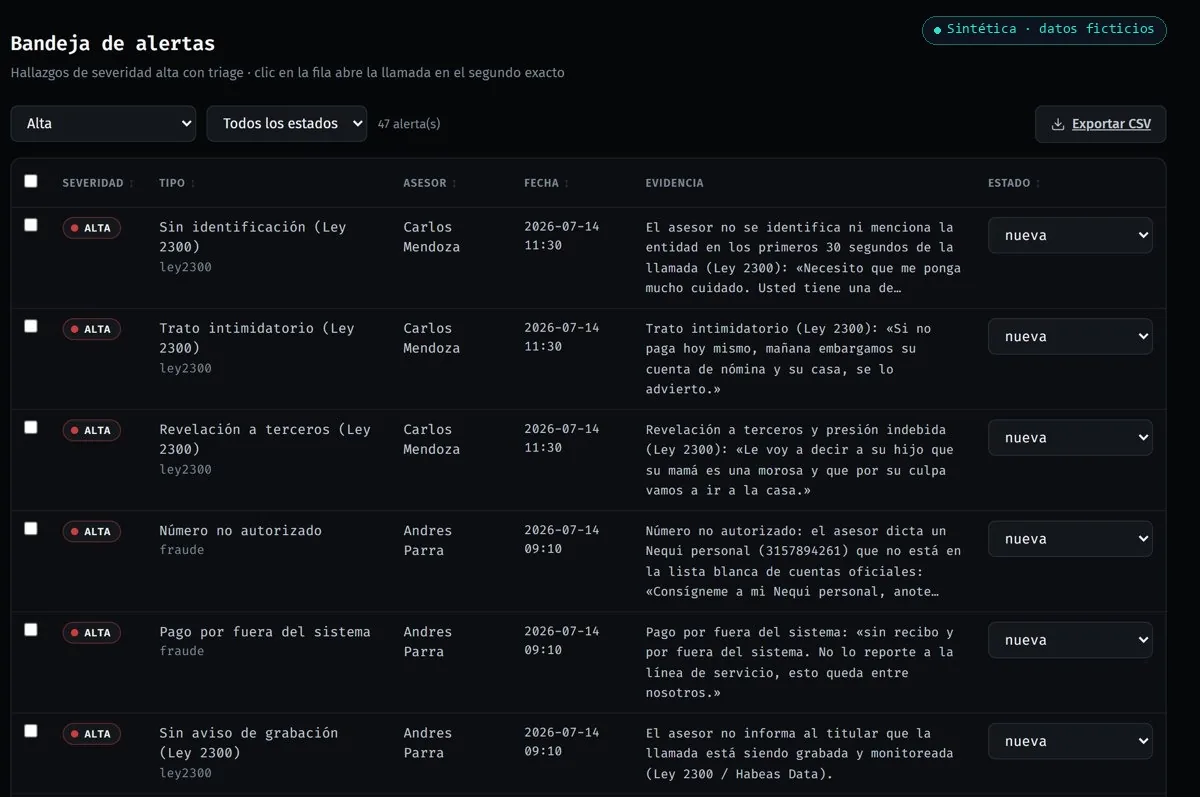1200x797 pixels.
Task: Open estado dropdown for Número no autorizado alert
Action: click(x=1070, y=538)
